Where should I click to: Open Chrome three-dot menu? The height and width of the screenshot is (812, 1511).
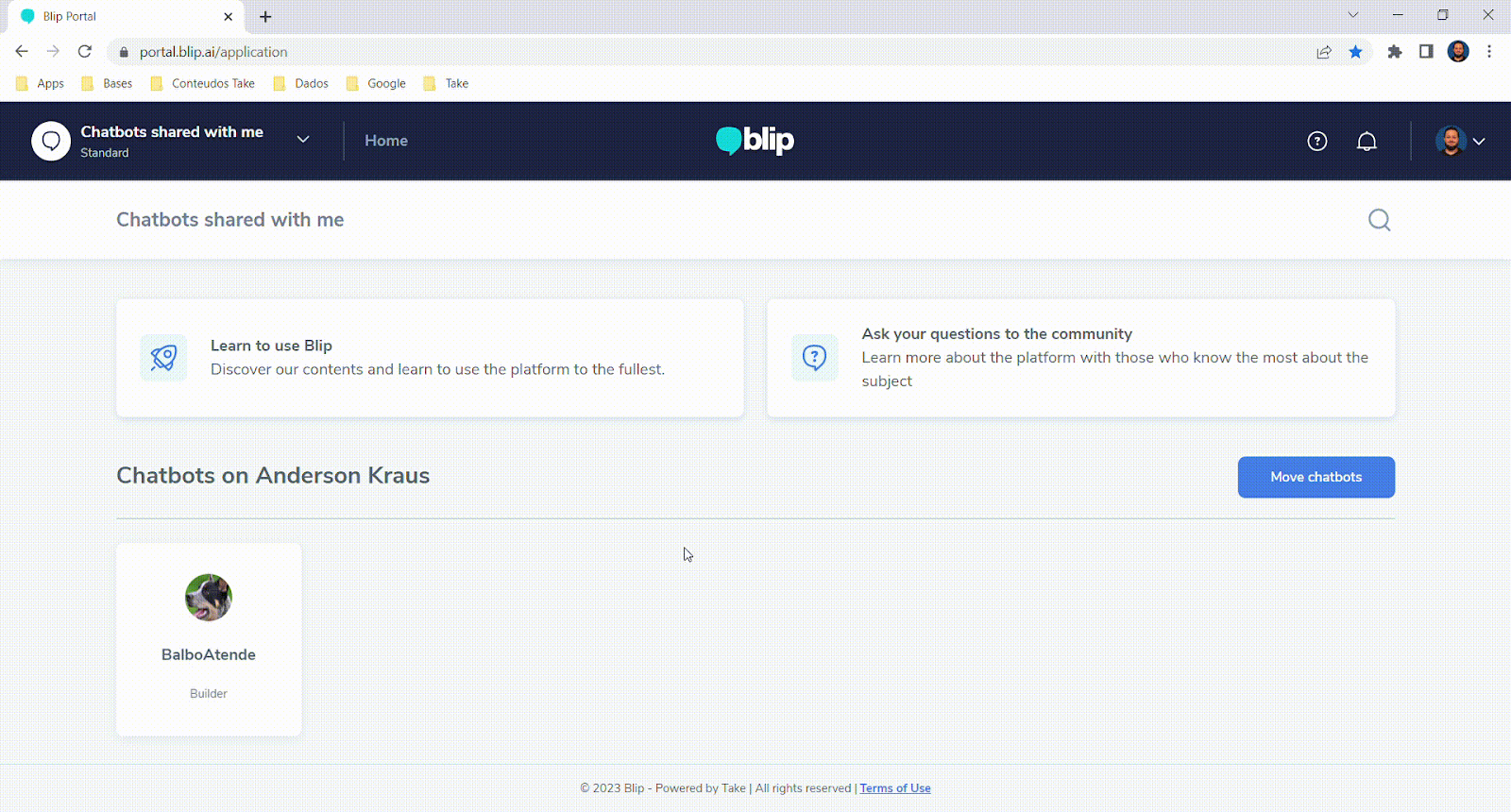click(1489, 52)
